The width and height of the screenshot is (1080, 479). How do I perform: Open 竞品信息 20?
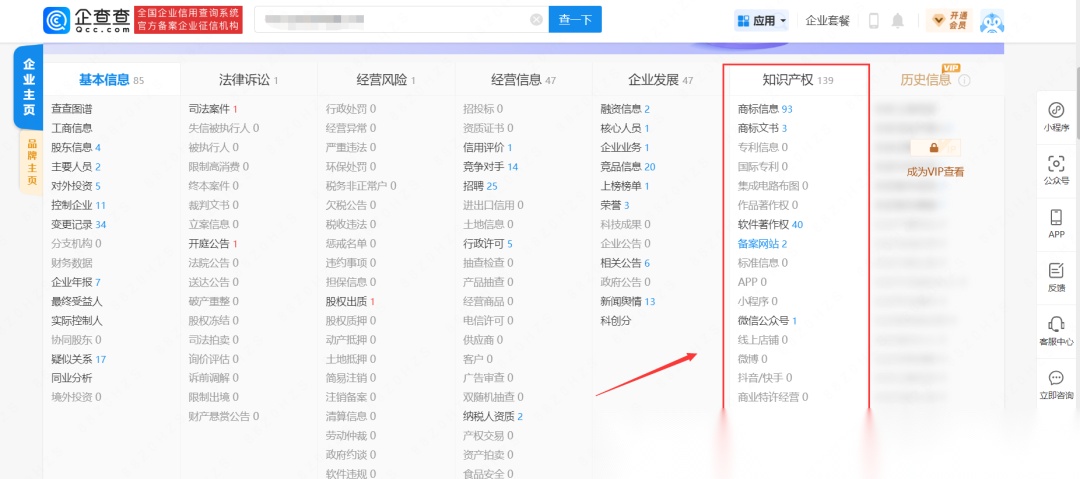[627, 167]
